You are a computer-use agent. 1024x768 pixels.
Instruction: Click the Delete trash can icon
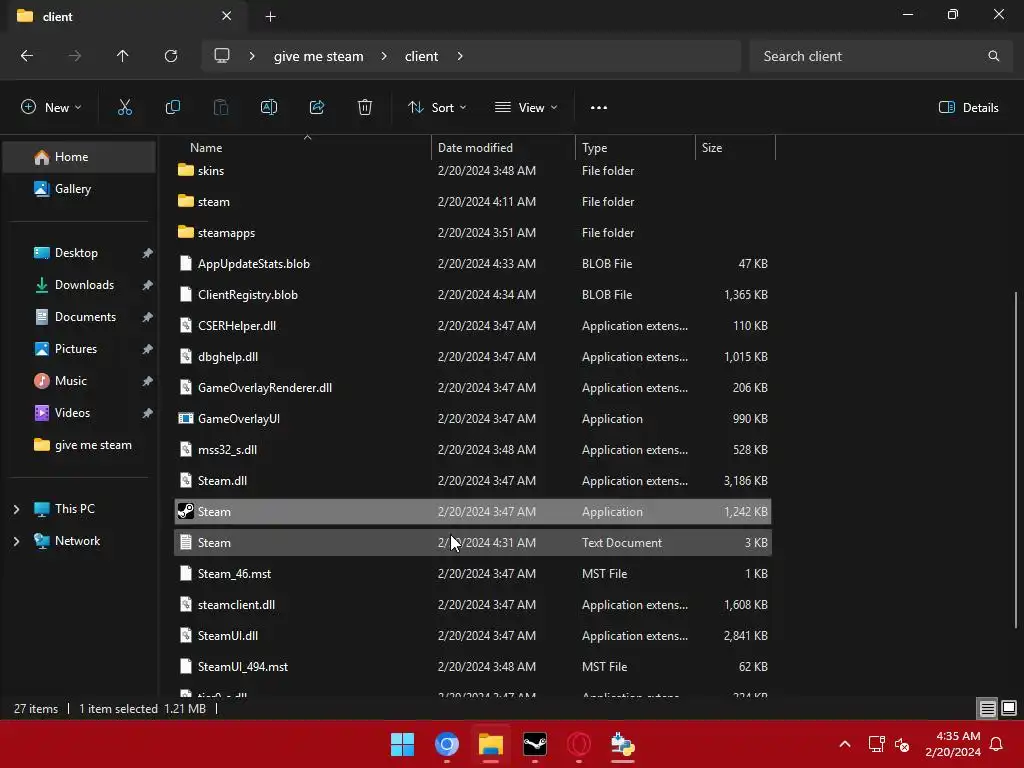[364, 108]
